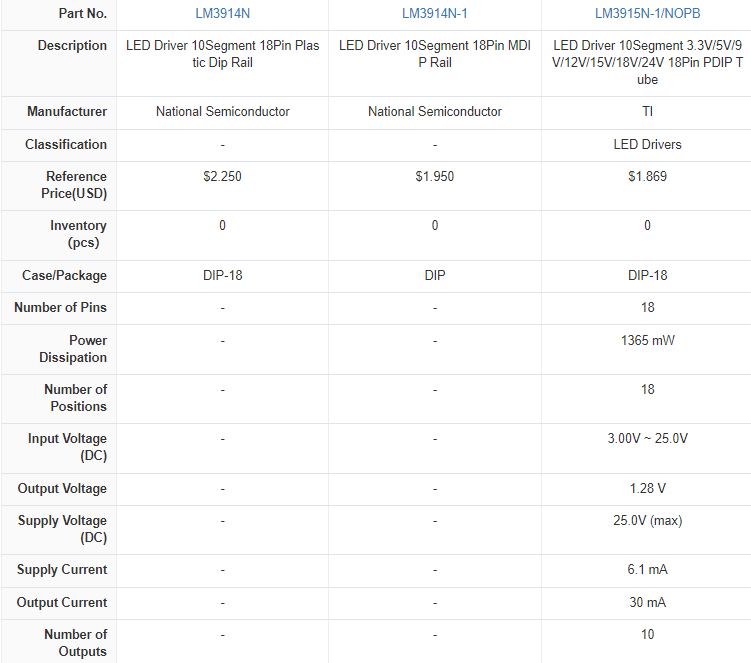Screen dimensions: 751x663
Task: Select the 6.1 mA supply current value
Action: pyautogui.click(x=647, y=570)
